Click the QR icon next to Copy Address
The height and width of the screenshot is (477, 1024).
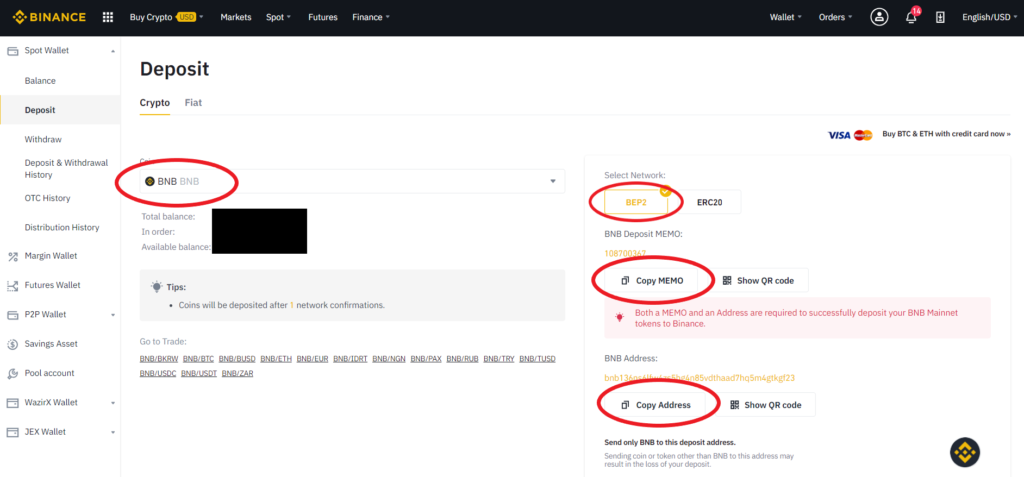pyautogui.click(x=735, y=405)
